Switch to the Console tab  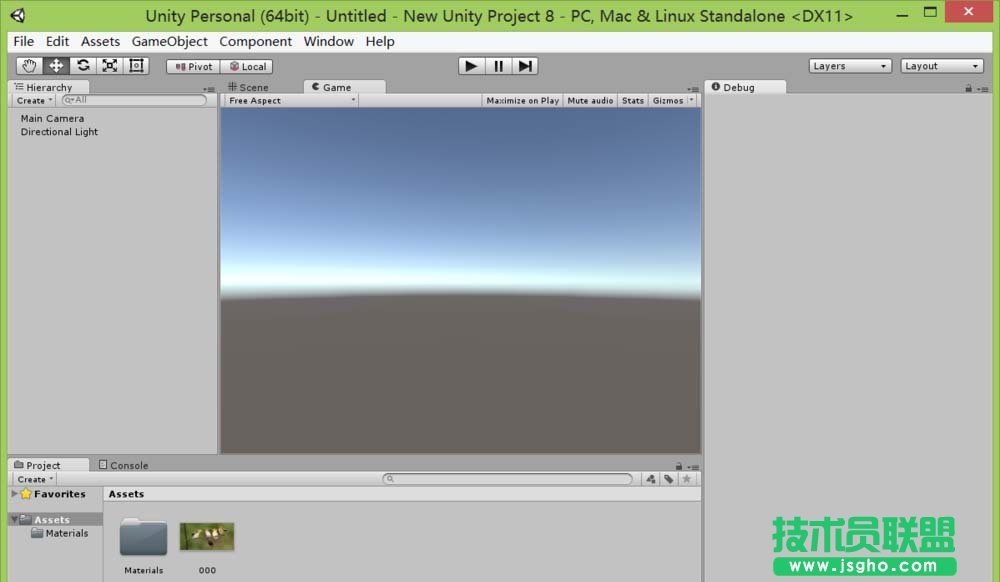pos(124,465)
